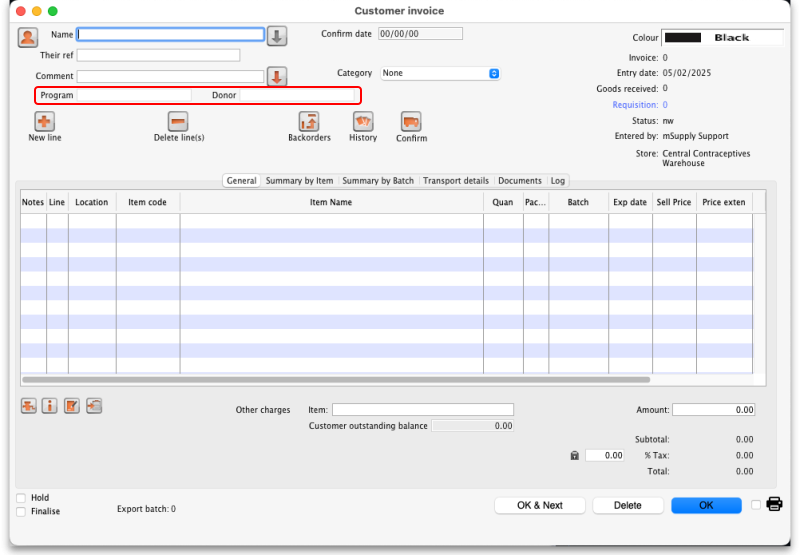Click the New line plus icon

(44, 121)
